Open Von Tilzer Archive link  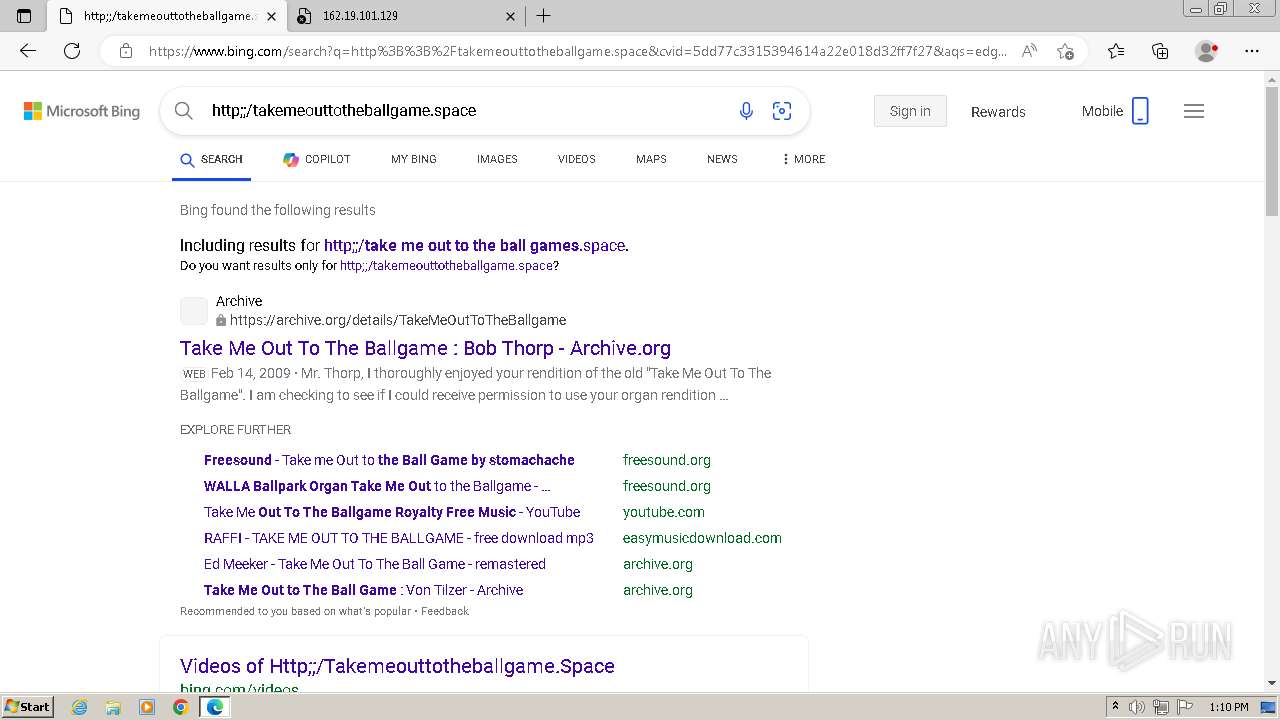(363, 590)
